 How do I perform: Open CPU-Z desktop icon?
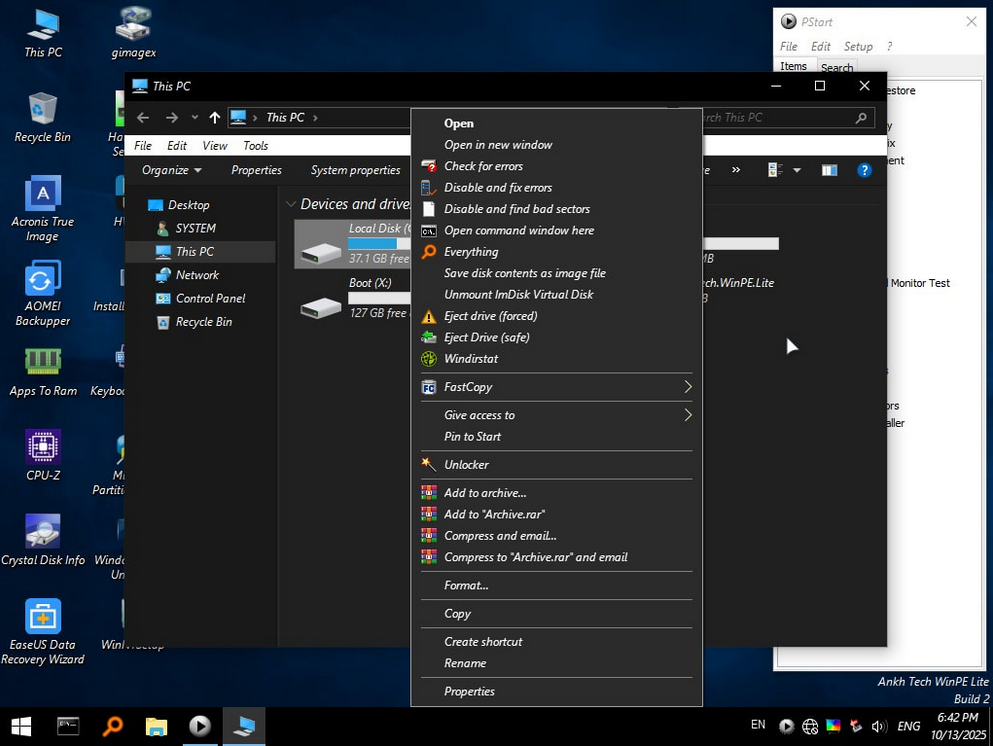43,448
